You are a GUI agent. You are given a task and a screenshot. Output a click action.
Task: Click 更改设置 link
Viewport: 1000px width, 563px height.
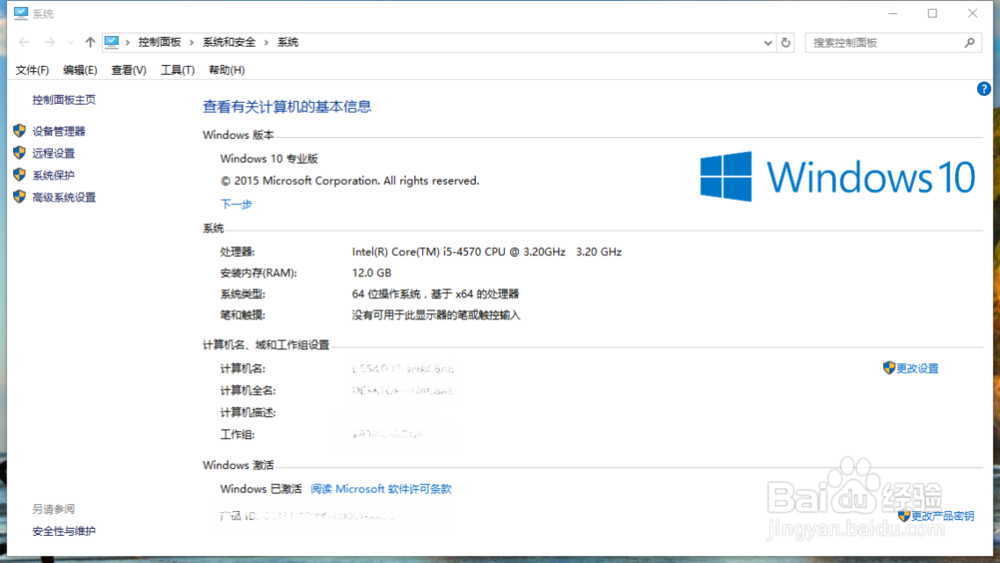[918, 369]
